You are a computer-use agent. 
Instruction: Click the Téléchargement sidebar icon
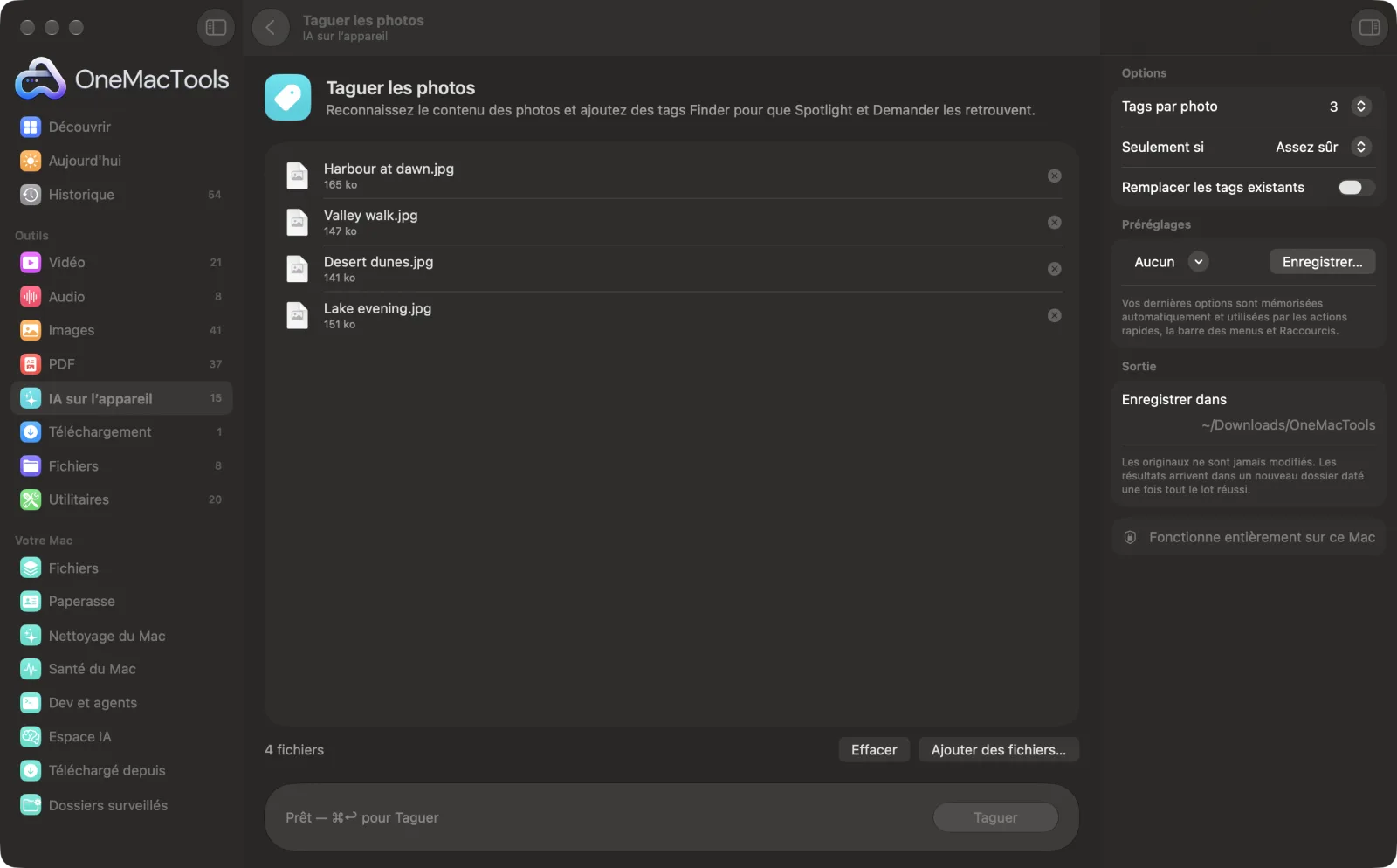click(x=31, y=432)
